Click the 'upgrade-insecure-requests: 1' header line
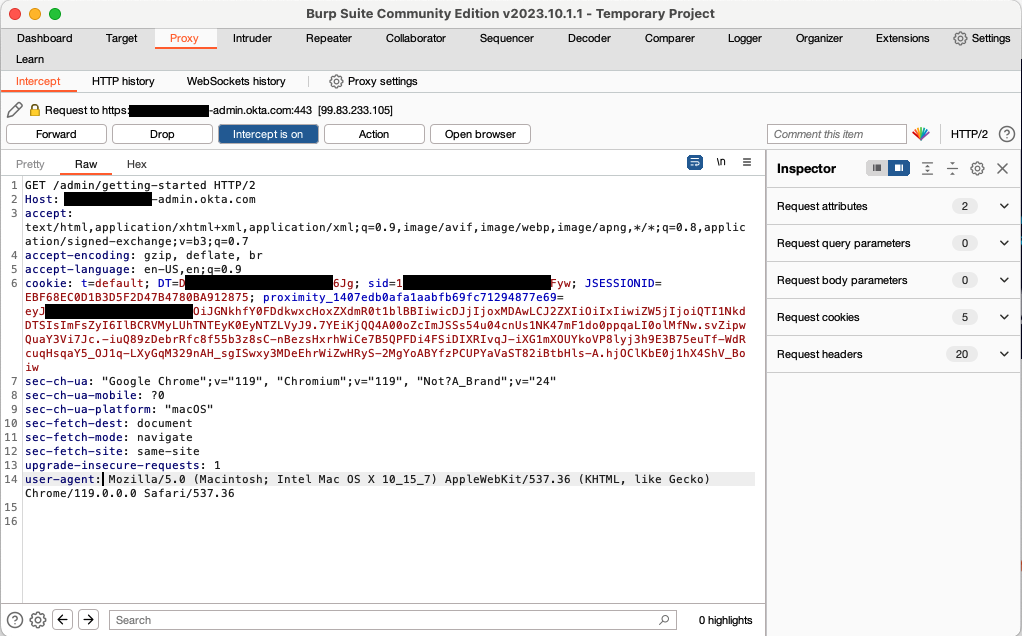 (x=123, y=465)
